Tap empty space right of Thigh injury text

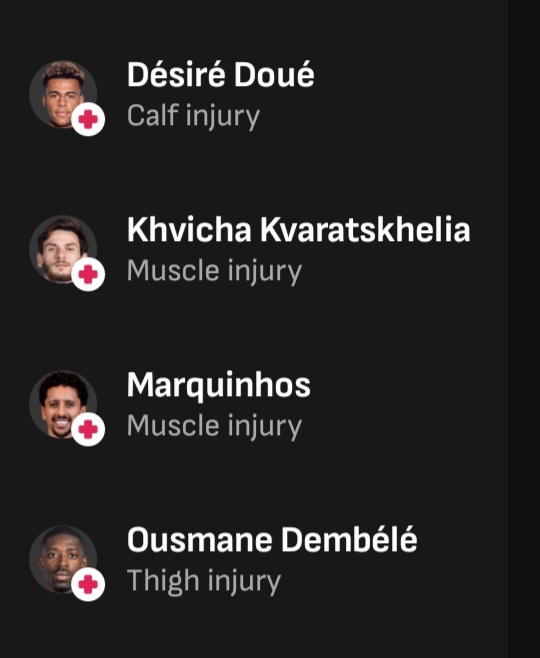[390, 582]
